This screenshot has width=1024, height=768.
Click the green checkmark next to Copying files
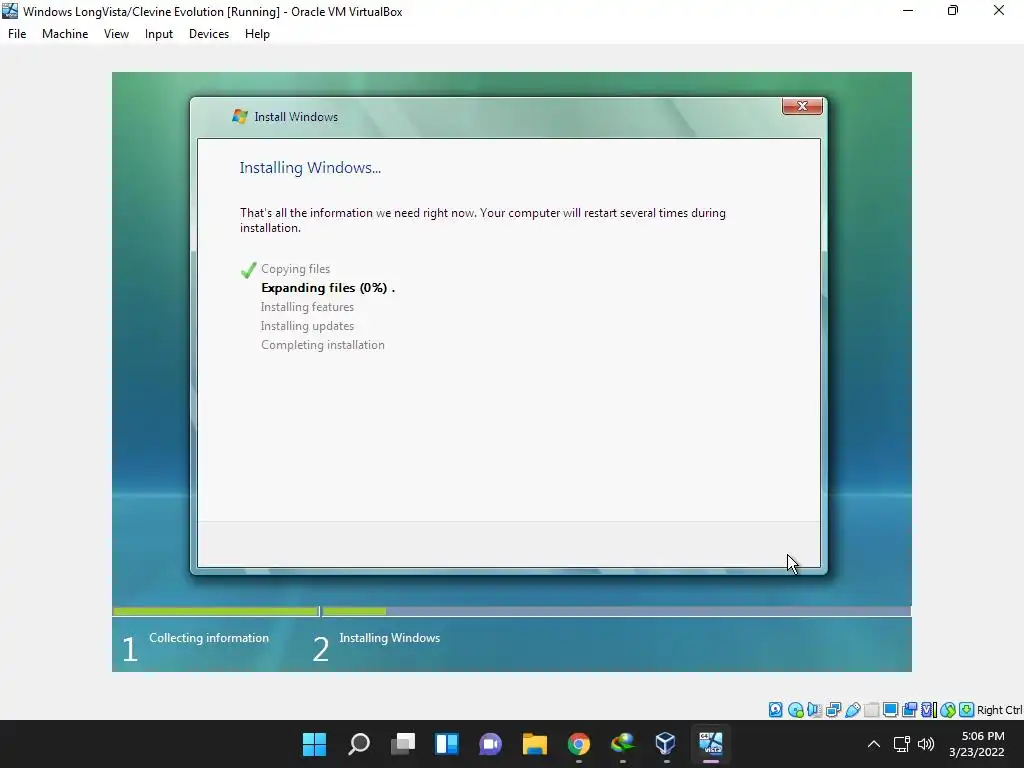click(x=248, y=270)
